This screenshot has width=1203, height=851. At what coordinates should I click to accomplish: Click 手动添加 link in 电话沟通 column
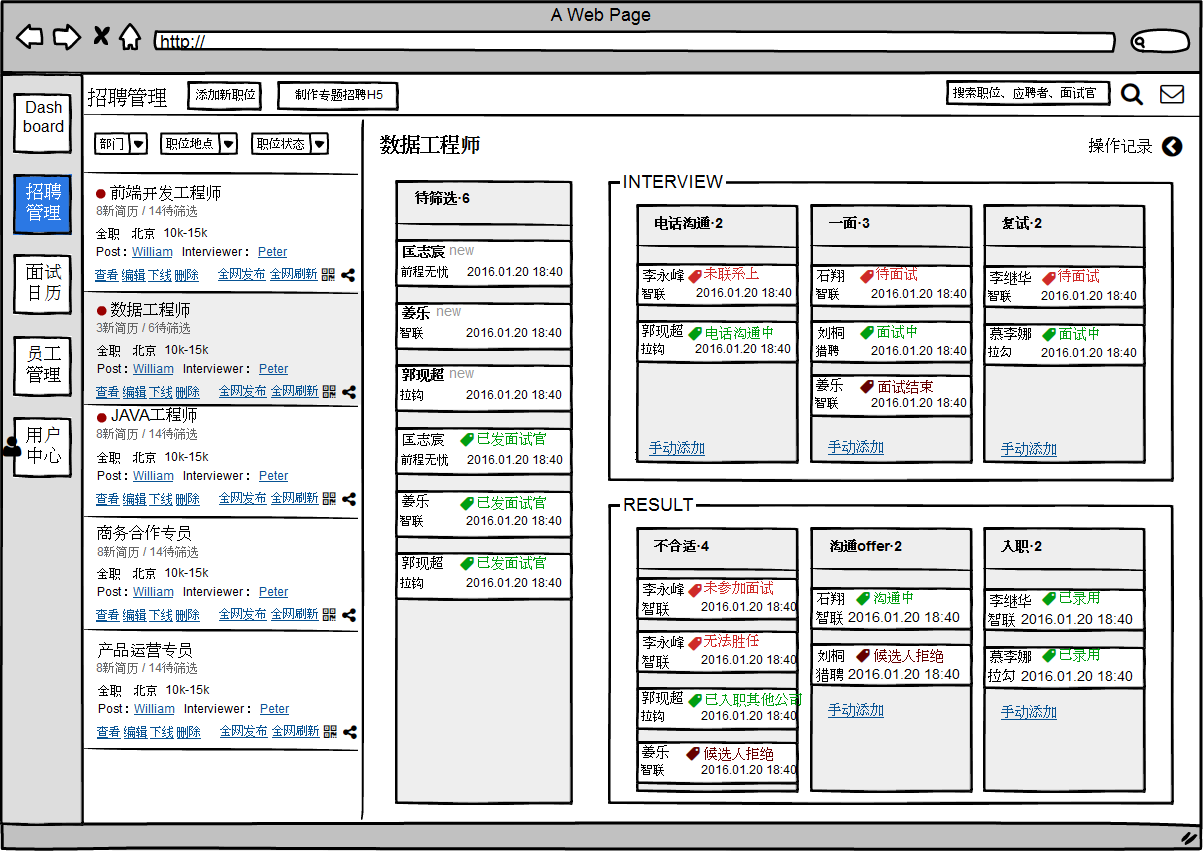coord(676,448)
